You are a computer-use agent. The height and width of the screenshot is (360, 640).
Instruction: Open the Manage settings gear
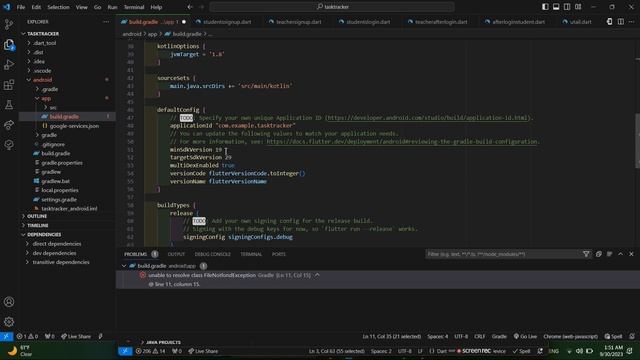point(9,322)
